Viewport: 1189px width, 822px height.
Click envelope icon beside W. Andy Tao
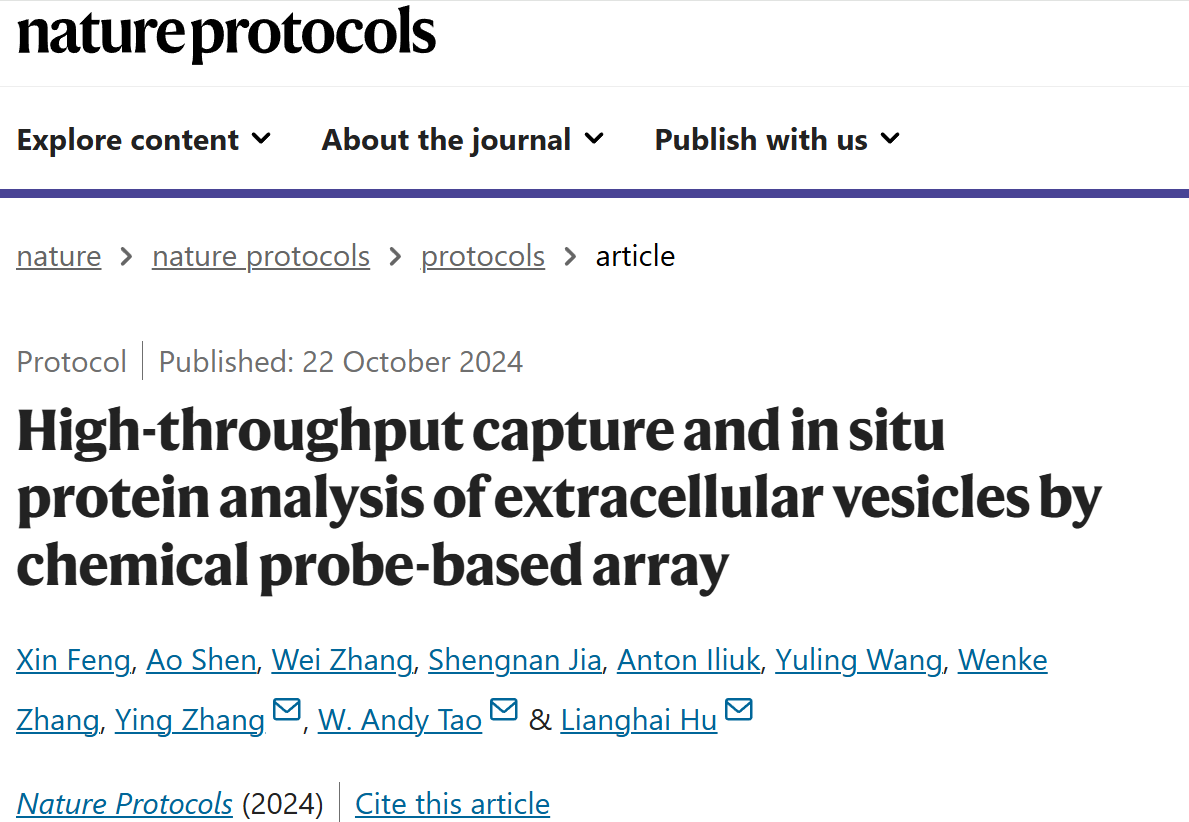coord(504,710)
